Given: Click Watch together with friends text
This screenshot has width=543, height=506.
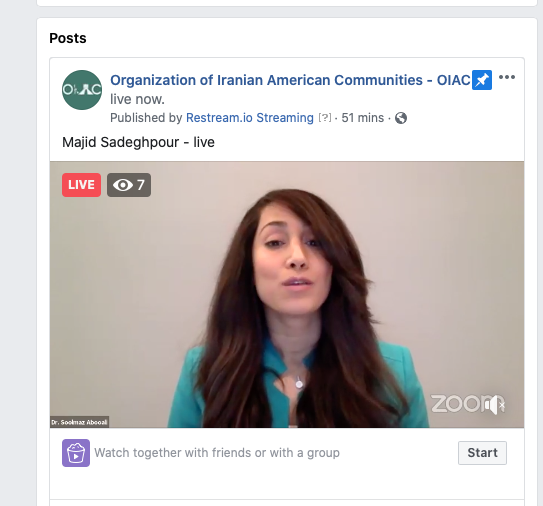Looking at the screenshot, I should click(217, 453).
